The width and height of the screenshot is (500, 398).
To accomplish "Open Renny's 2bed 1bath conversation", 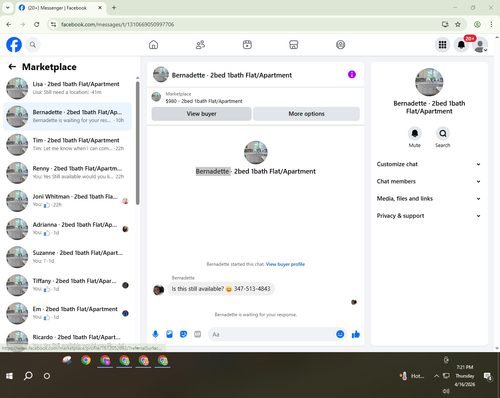I will 67,173.
